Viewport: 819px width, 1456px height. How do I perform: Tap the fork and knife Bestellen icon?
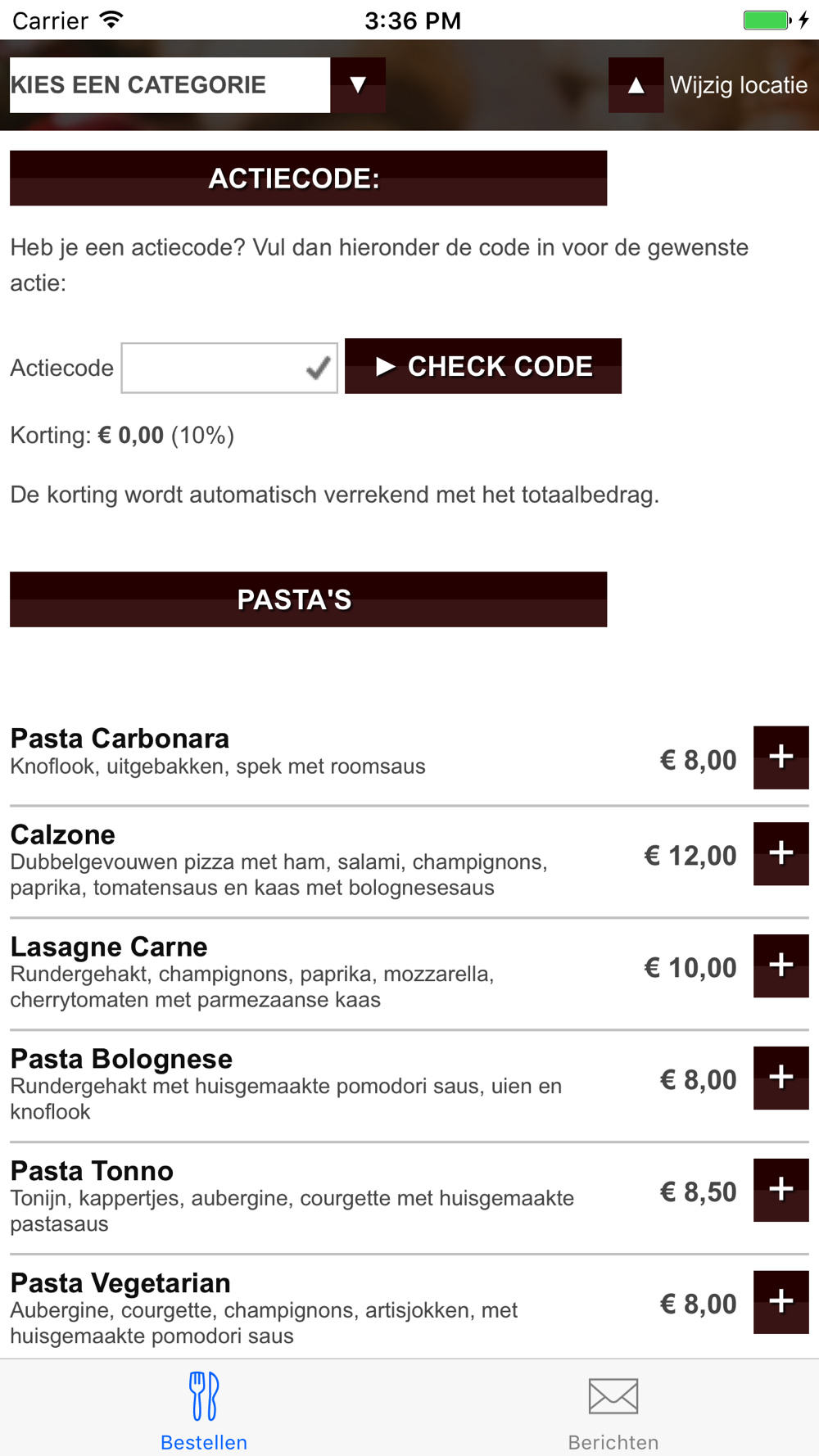(204, 1396)
